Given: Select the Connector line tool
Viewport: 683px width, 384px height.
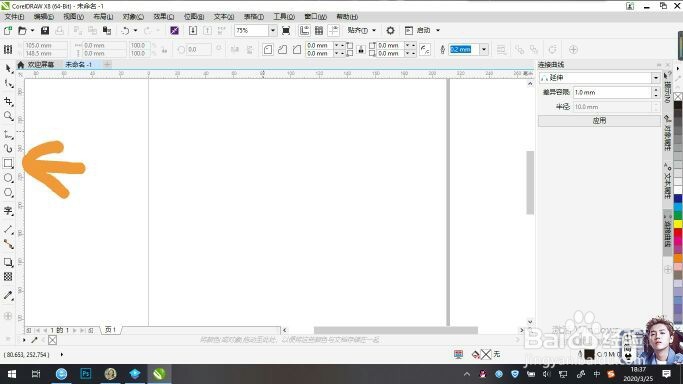Looking at the screenshot, I should [x=8, y=244].
